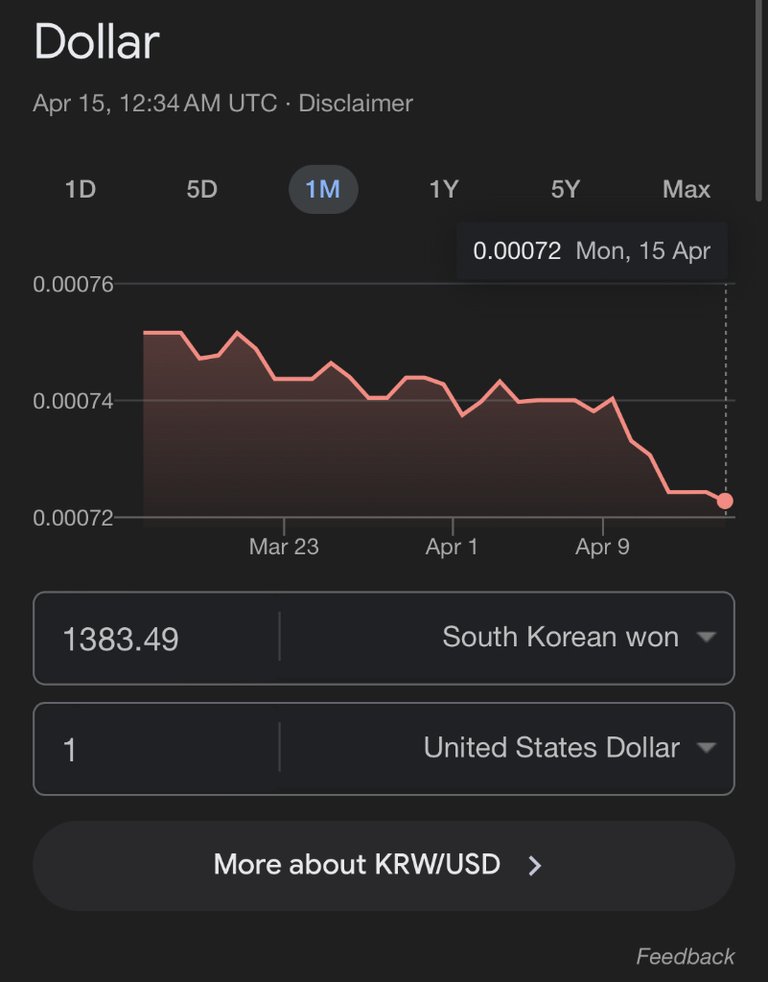Click the 0.00072 Mon, 15 Apr tooltip
The height and width of the screenshot is (982, 768).
[592, 250]
